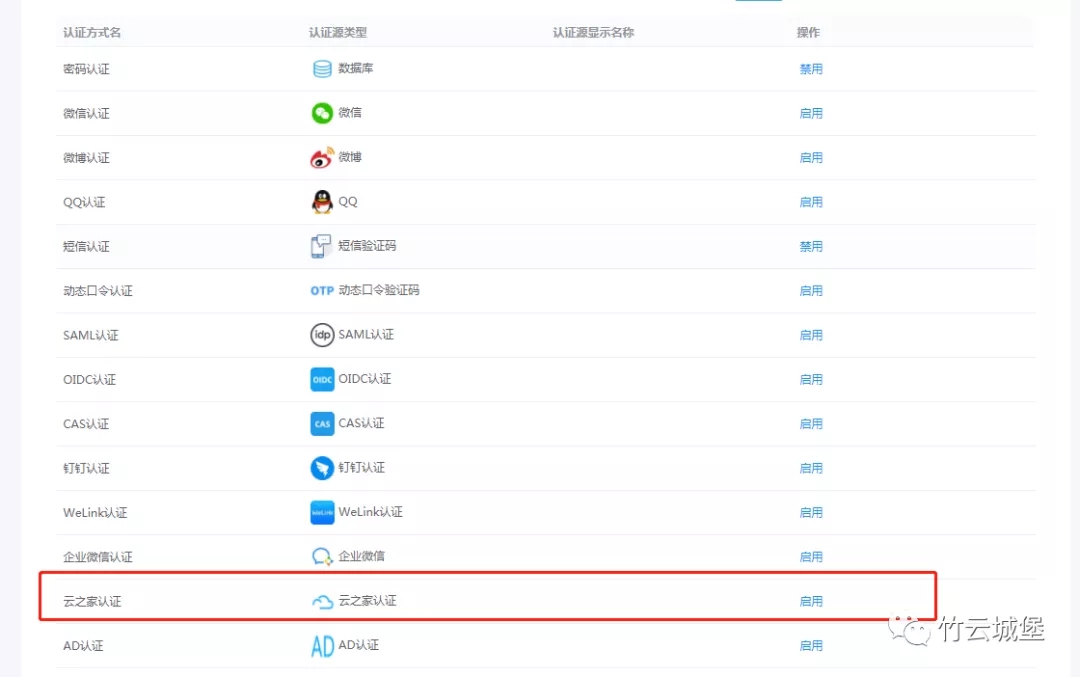Viewport: 1080px width, 677px height.
Task: Click the 企业微信 chat bubble icon
Action: [322, 556]
